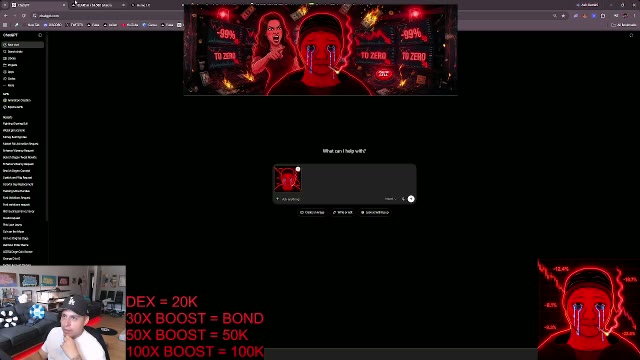Screen dimensions: 640x360
Task: Open the first GPT entry in the sidebar
Action: tap(22, 100)
